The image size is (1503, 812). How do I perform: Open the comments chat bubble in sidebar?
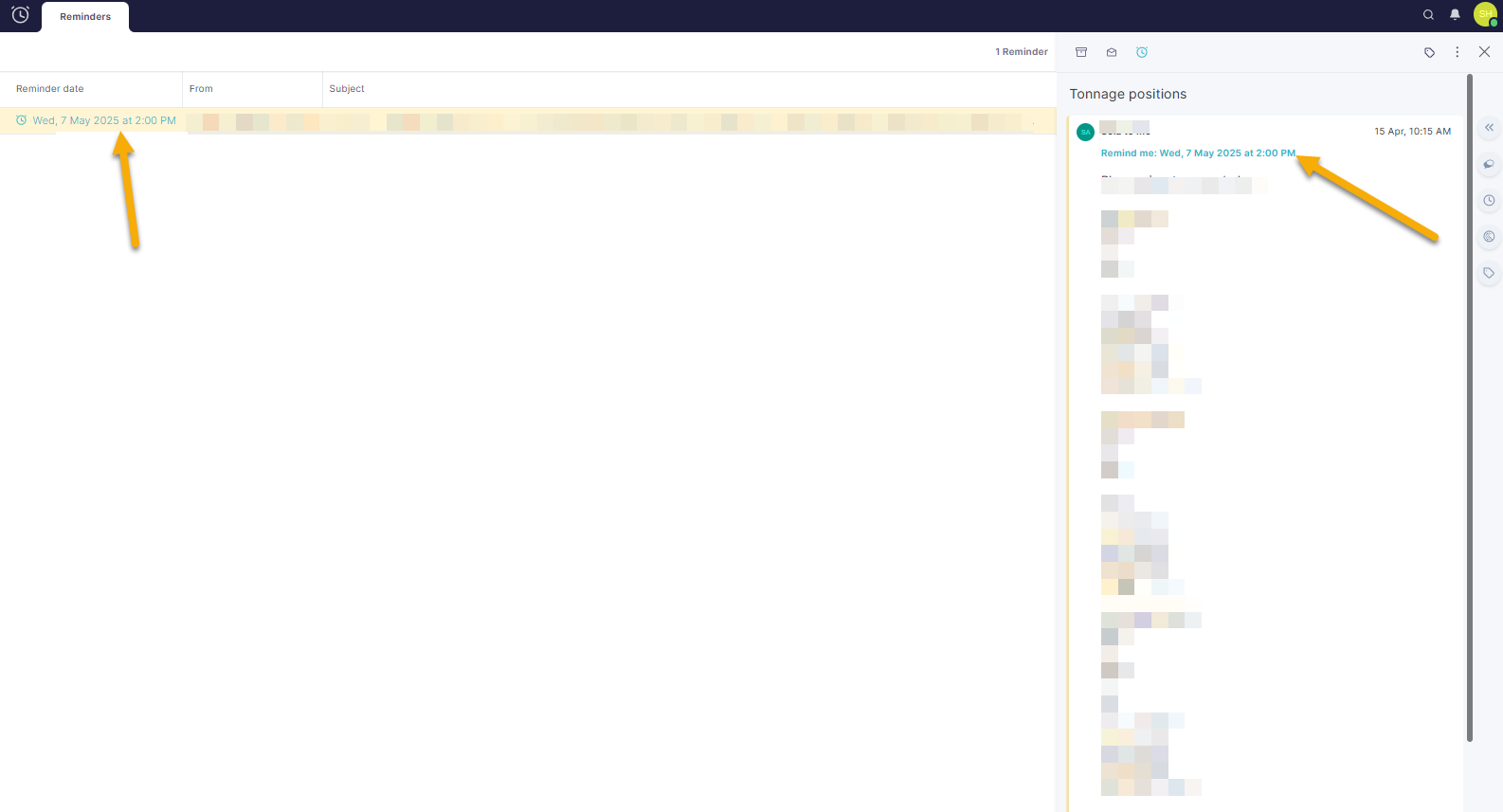tap(1489, 164)
